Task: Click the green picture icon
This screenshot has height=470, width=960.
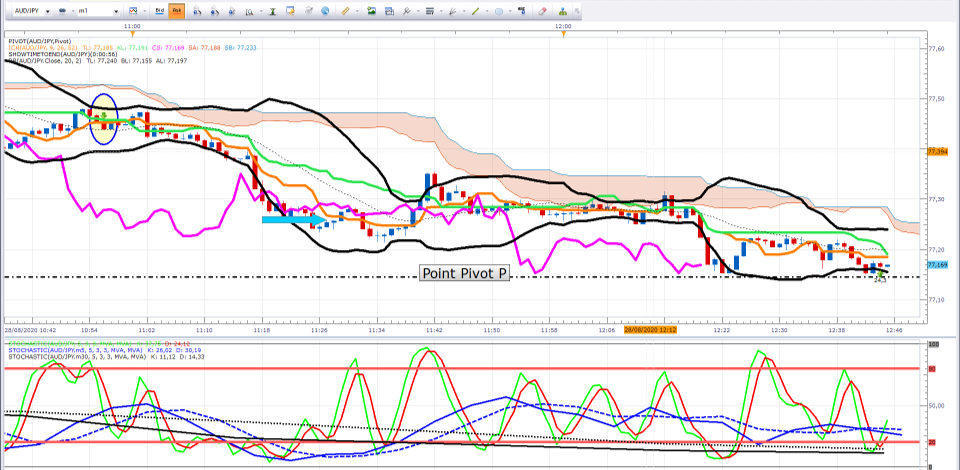Action: tap(372, 11)
